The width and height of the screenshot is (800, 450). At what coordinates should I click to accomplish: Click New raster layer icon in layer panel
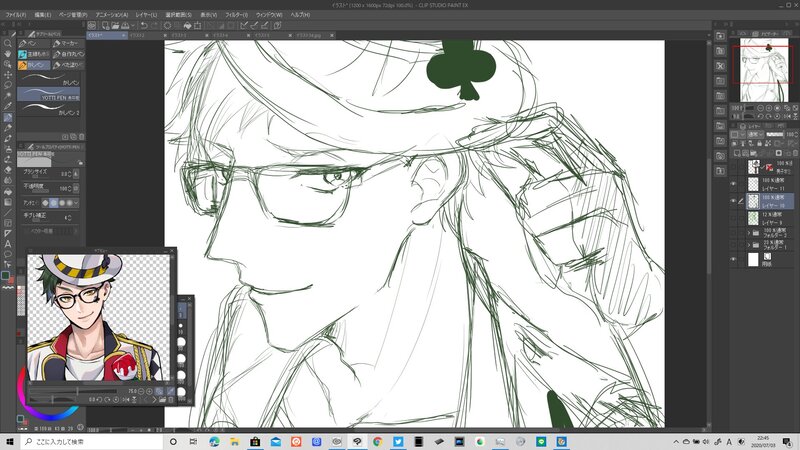point(737,153)
